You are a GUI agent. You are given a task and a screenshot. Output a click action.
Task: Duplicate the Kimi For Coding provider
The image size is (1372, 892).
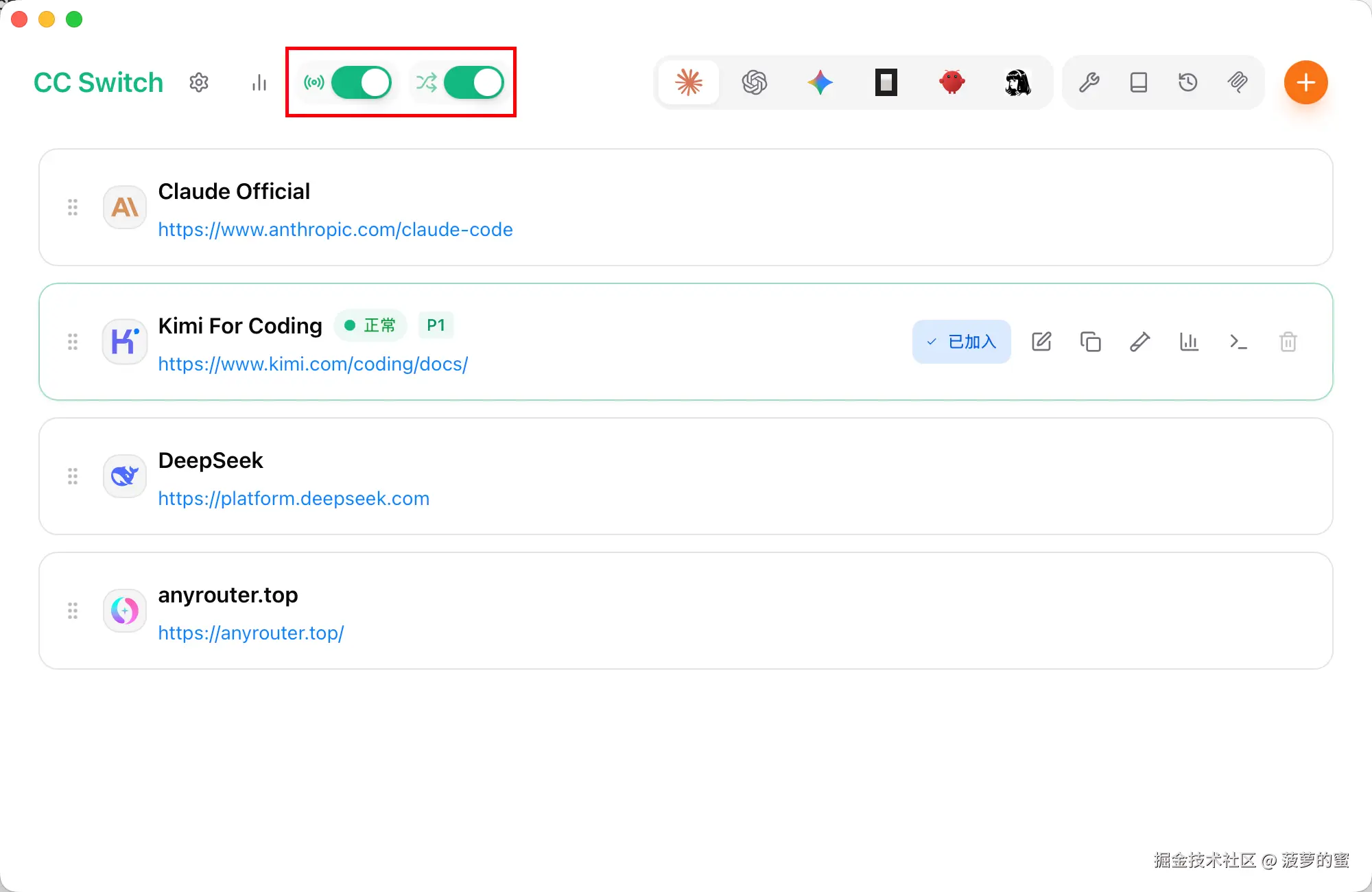pyautogui.click(x=1090, y=342)
